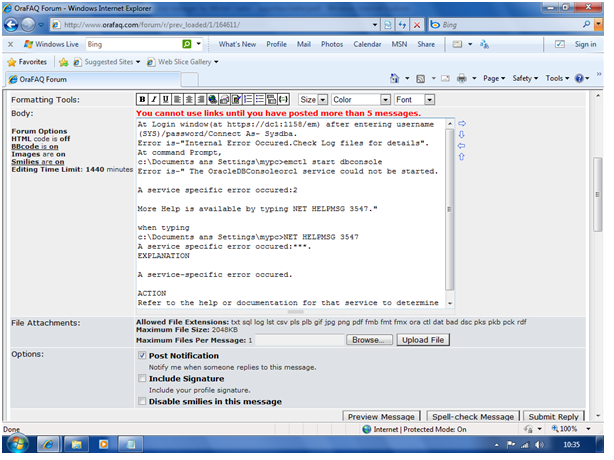Expand the Color dropdown list
Screen dimensions: 614x460
(x=360, y=100)
